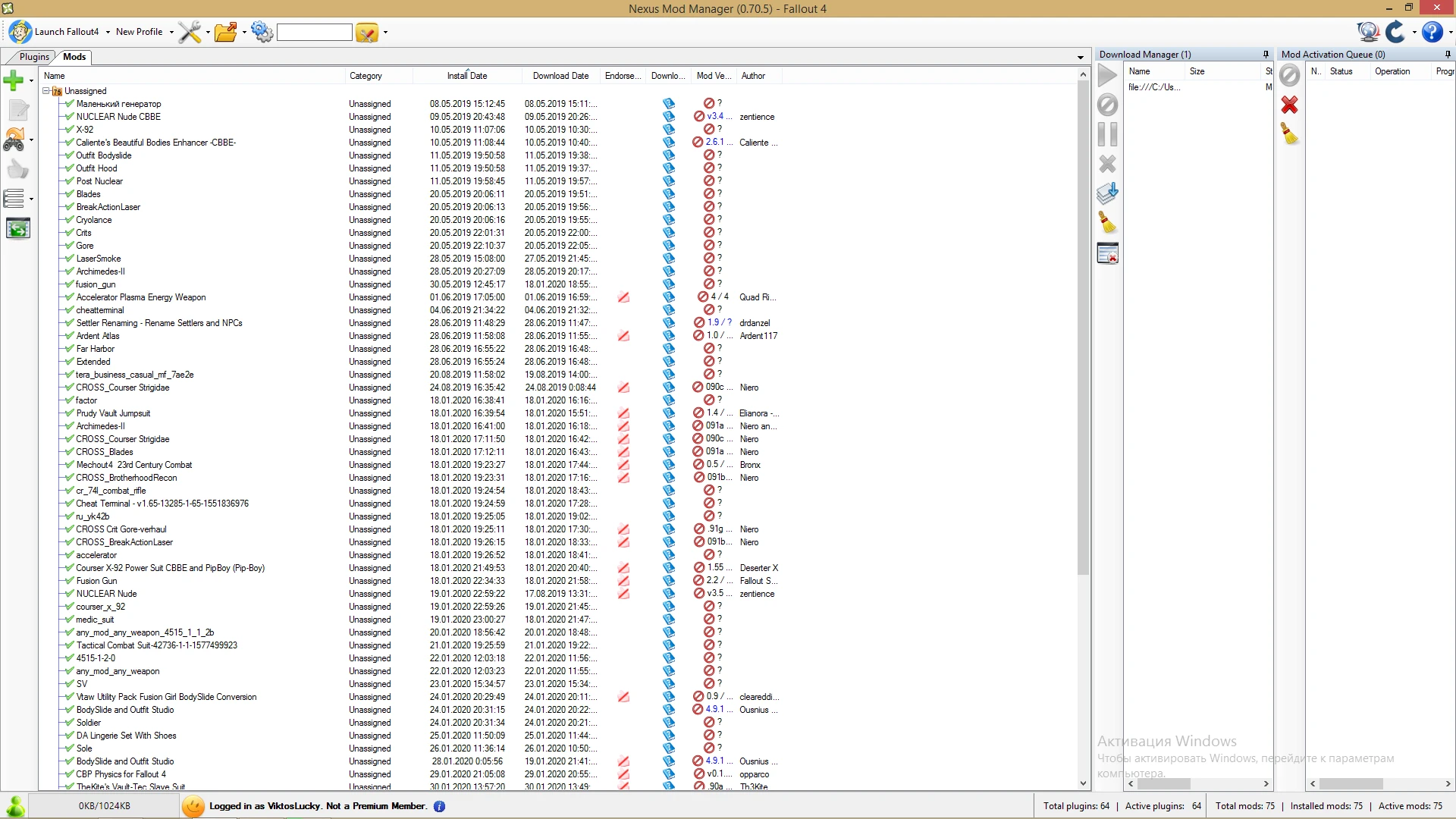
Task: Toggle the Far Harbor mod checkmark
Action: pos(69,349)
